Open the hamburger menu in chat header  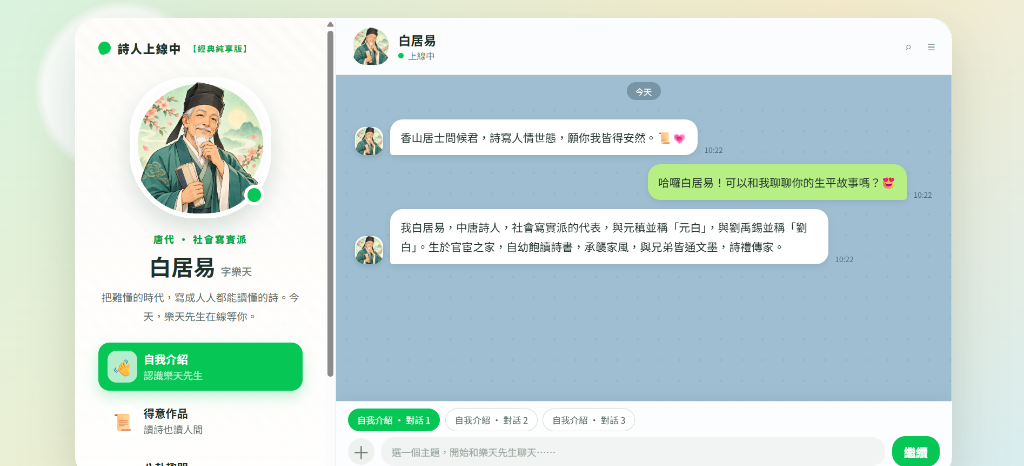click(x=931, y=47)
